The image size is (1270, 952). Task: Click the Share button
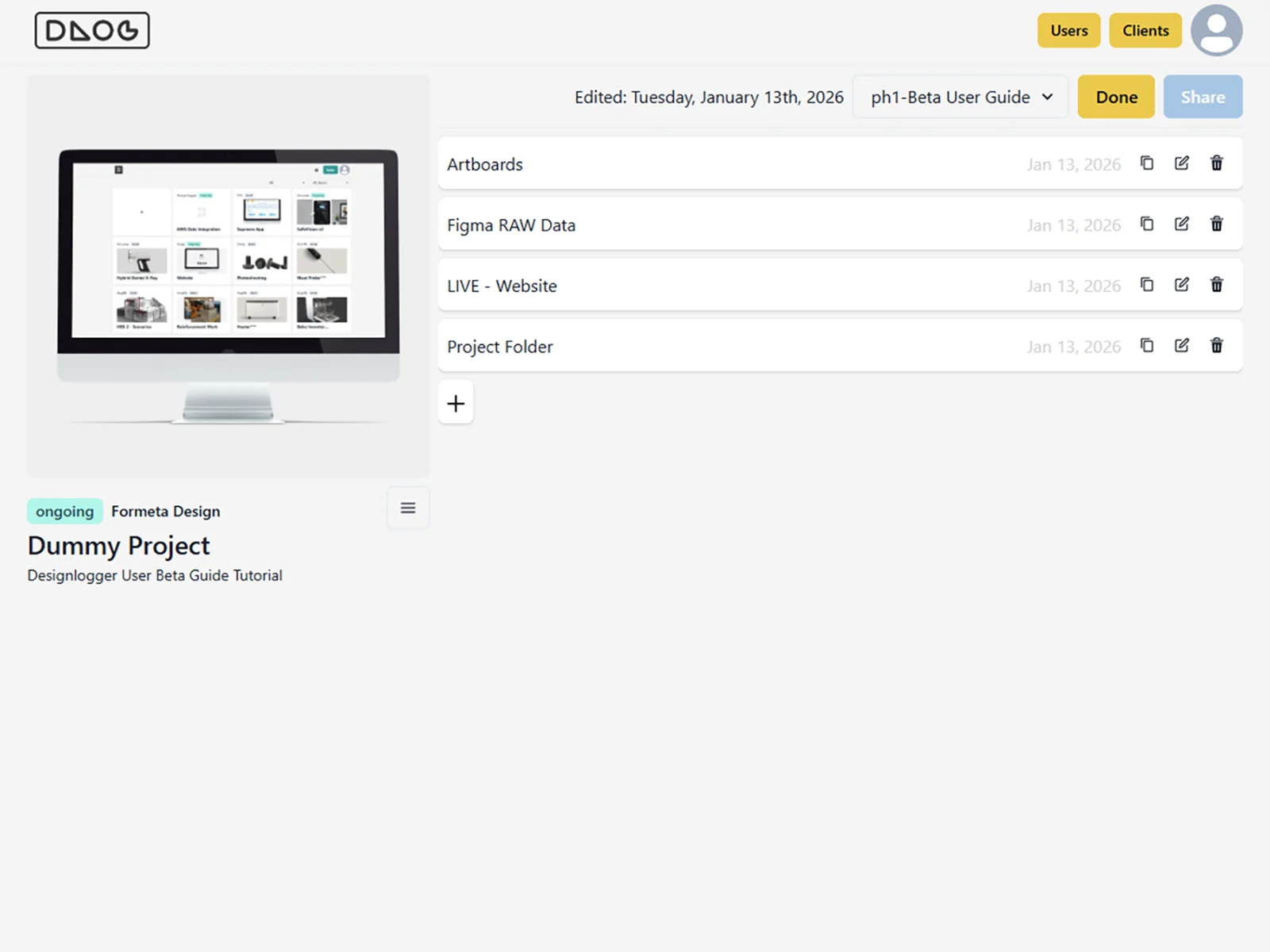point(1202,97)
